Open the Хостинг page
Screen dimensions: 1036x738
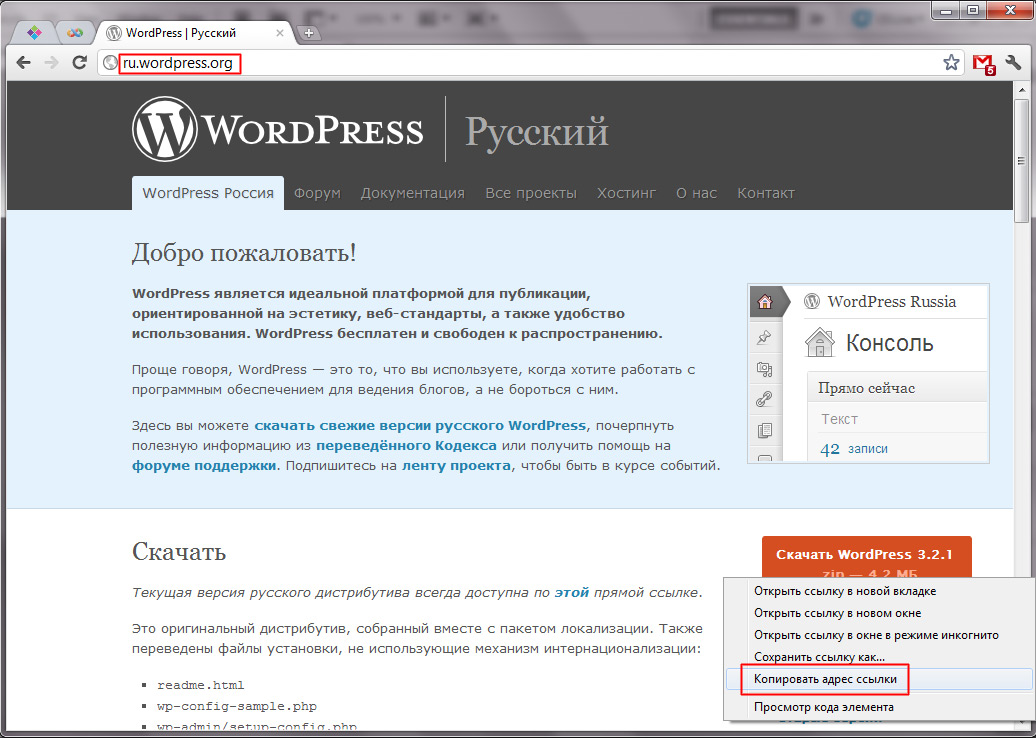click(626, 194)
